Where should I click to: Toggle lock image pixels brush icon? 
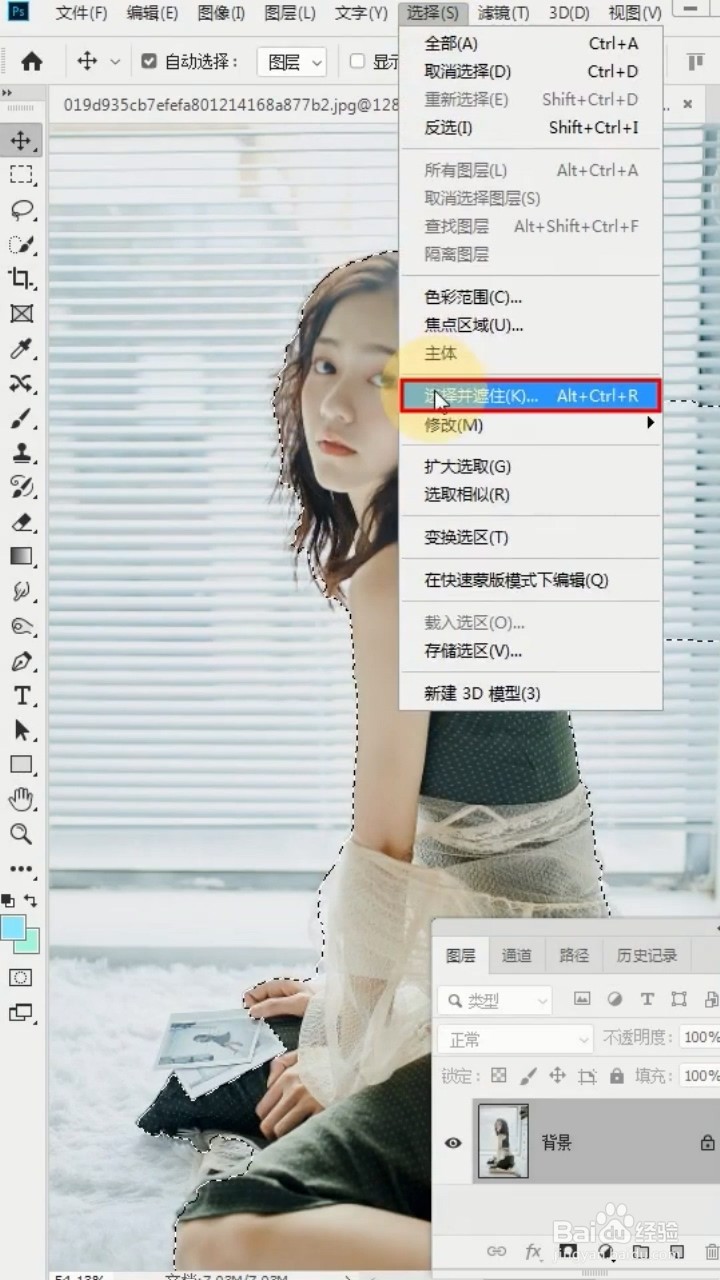coord(529,1076)
